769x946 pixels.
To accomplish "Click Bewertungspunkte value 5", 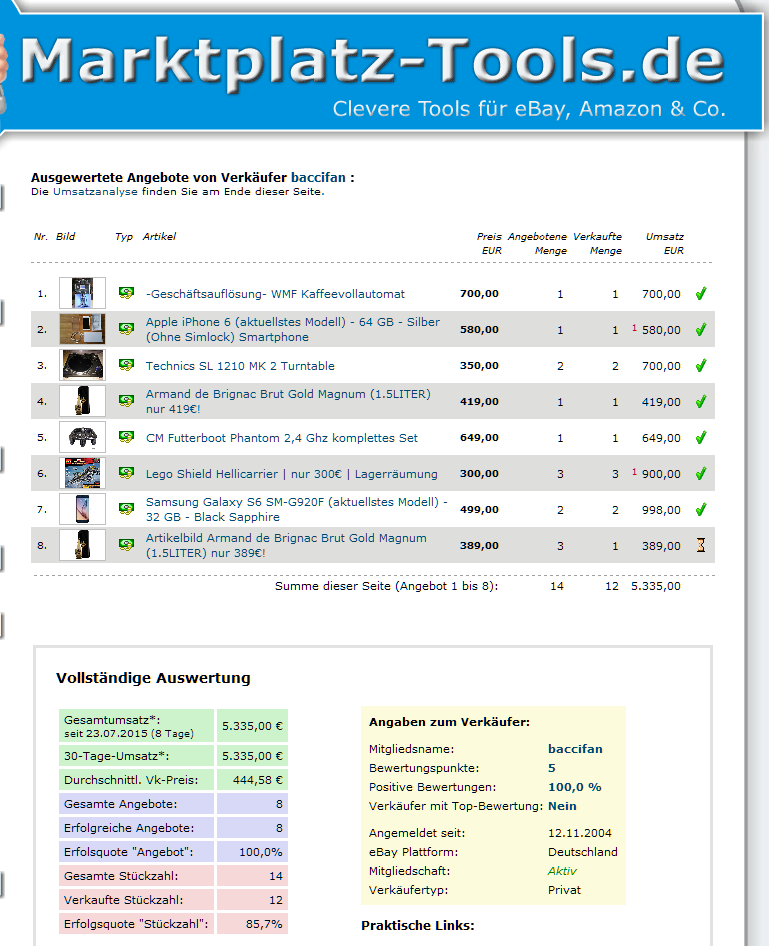I will (x=551, y=768).
